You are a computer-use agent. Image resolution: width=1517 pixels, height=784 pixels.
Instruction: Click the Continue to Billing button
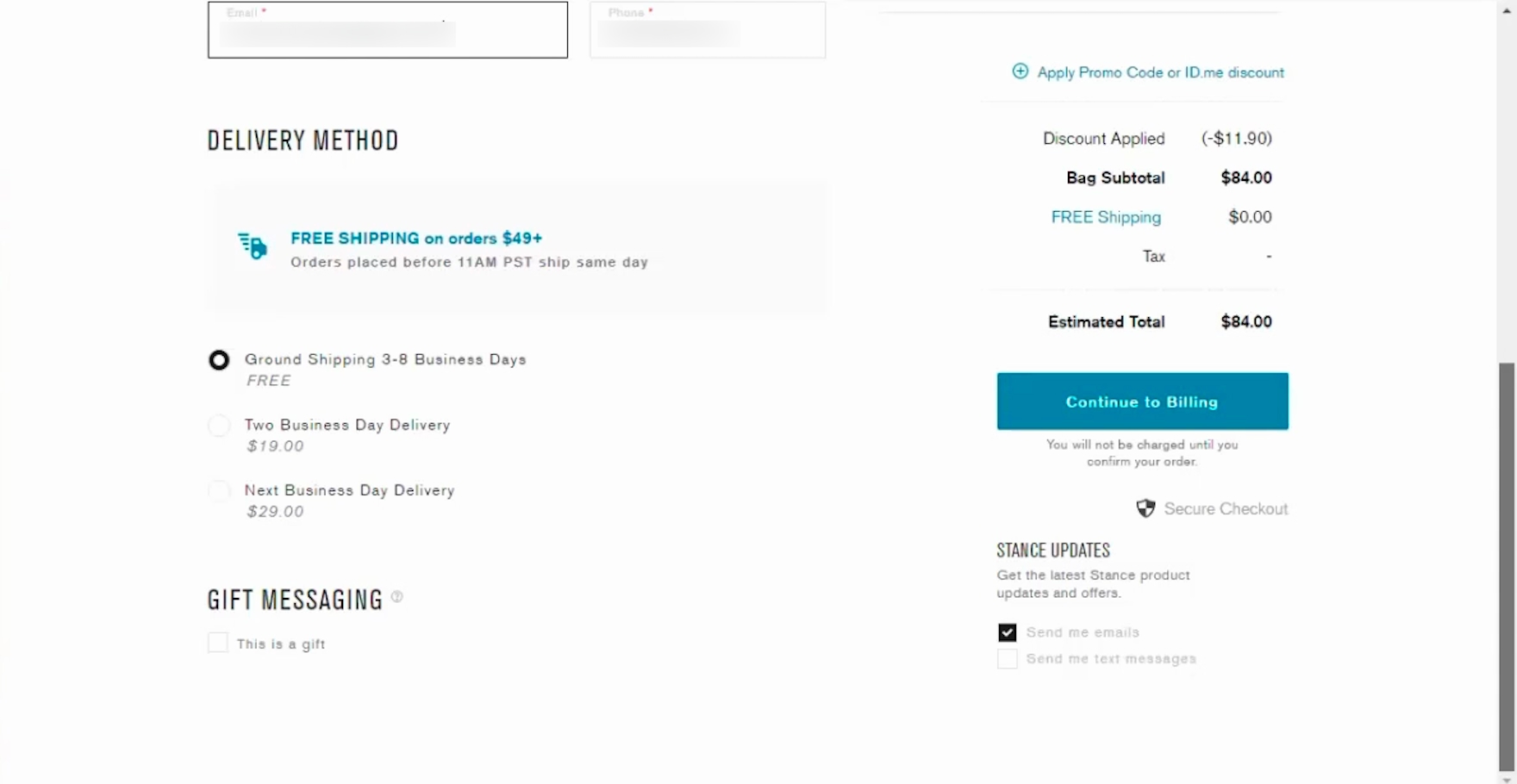click(1142, 401)
